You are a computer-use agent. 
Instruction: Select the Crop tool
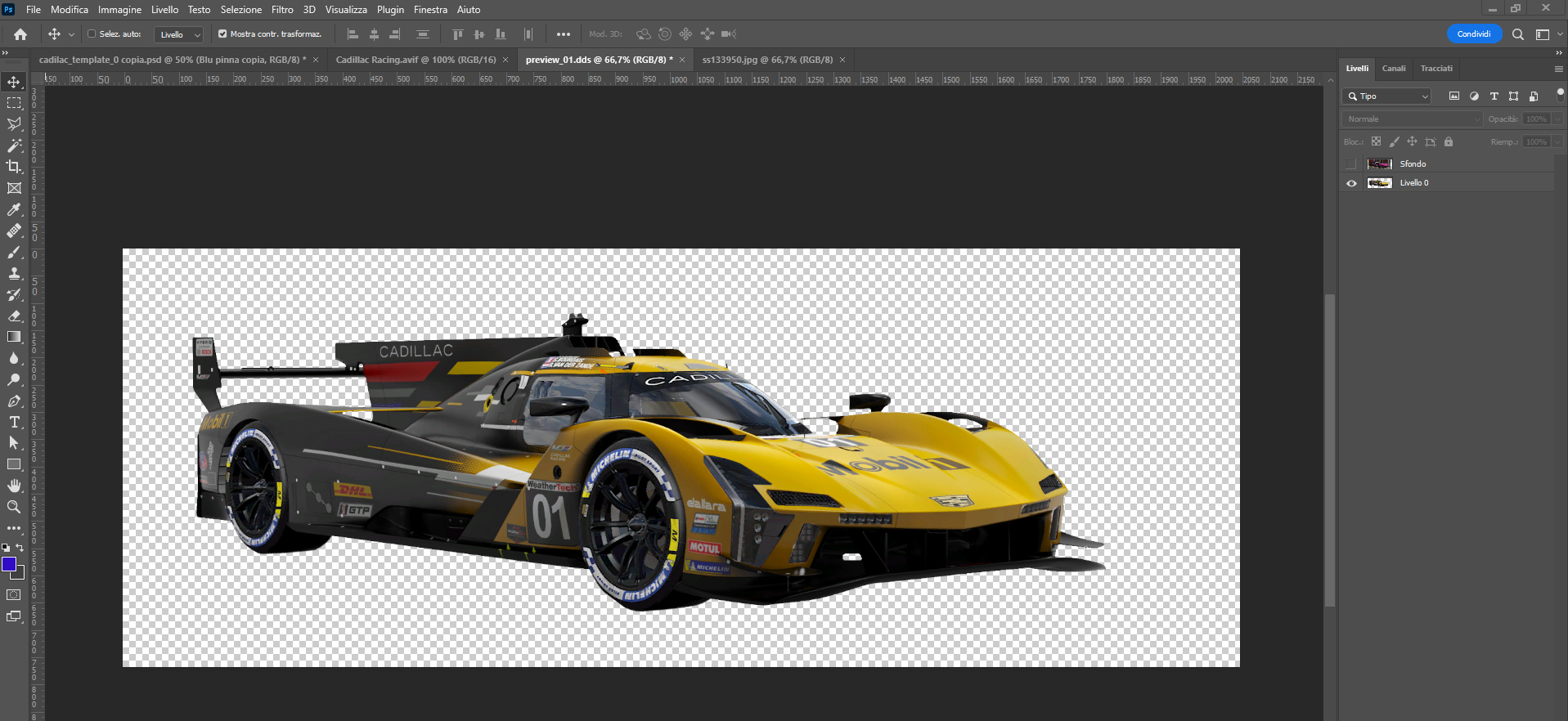[14, 167]
